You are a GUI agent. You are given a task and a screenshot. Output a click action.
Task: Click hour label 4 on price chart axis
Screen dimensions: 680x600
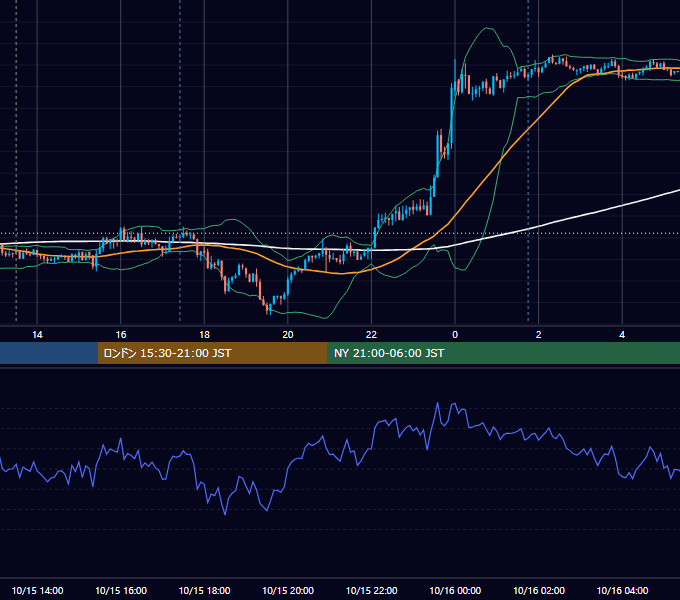pos(622,335)
